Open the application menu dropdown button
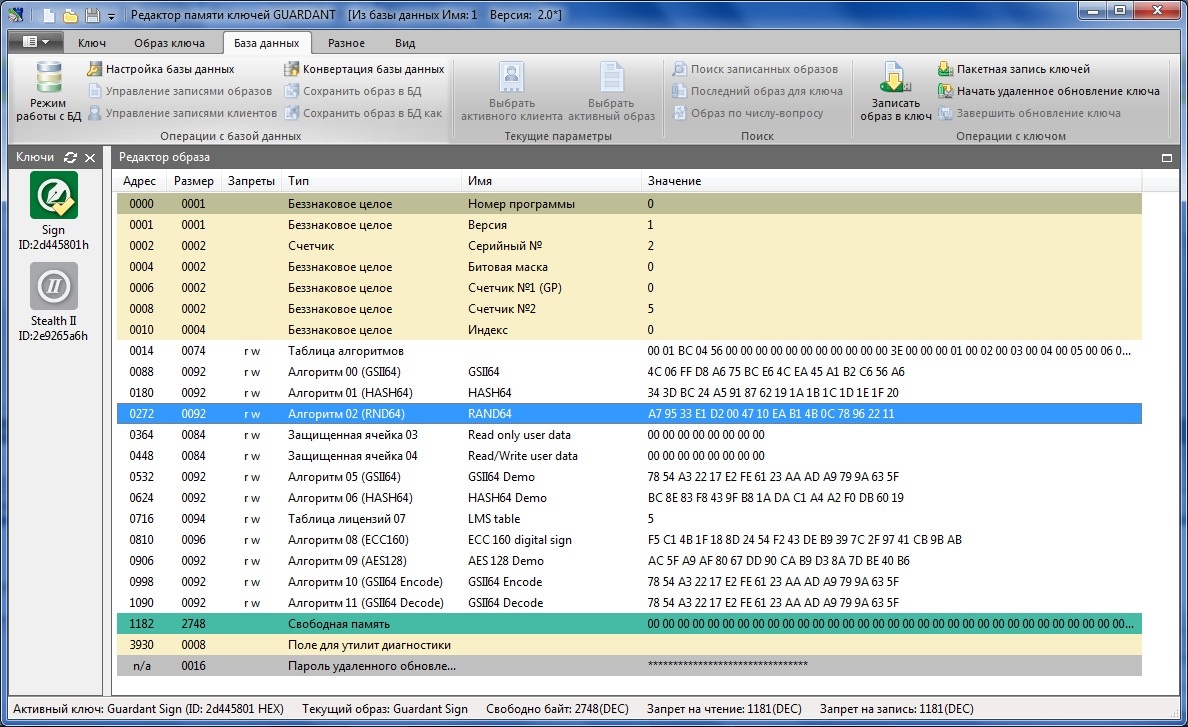Viewport: 1188px width, 727px height. (x=36, y=43)
